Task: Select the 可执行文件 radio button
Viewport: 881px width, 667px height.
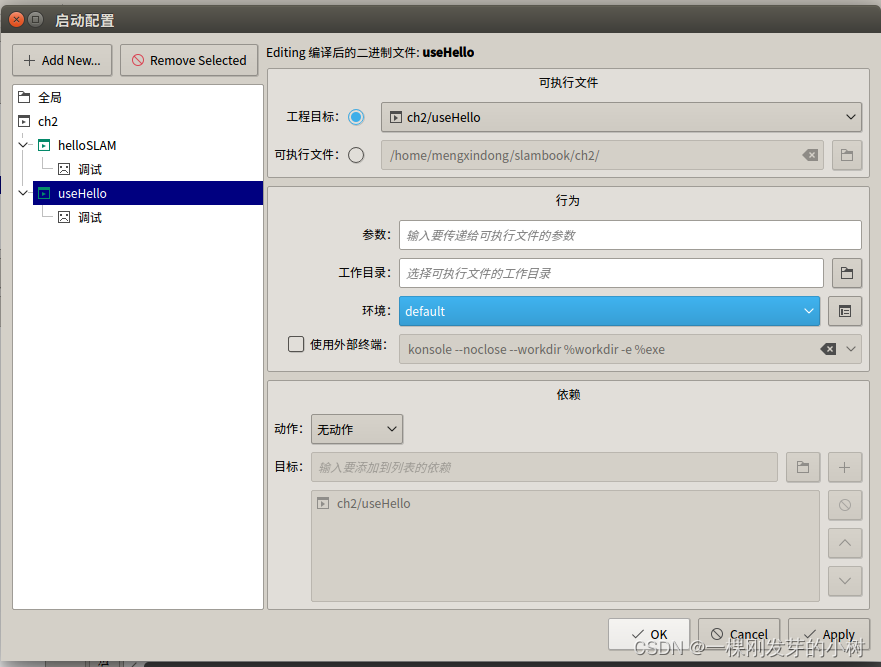Action: point(356,155)
